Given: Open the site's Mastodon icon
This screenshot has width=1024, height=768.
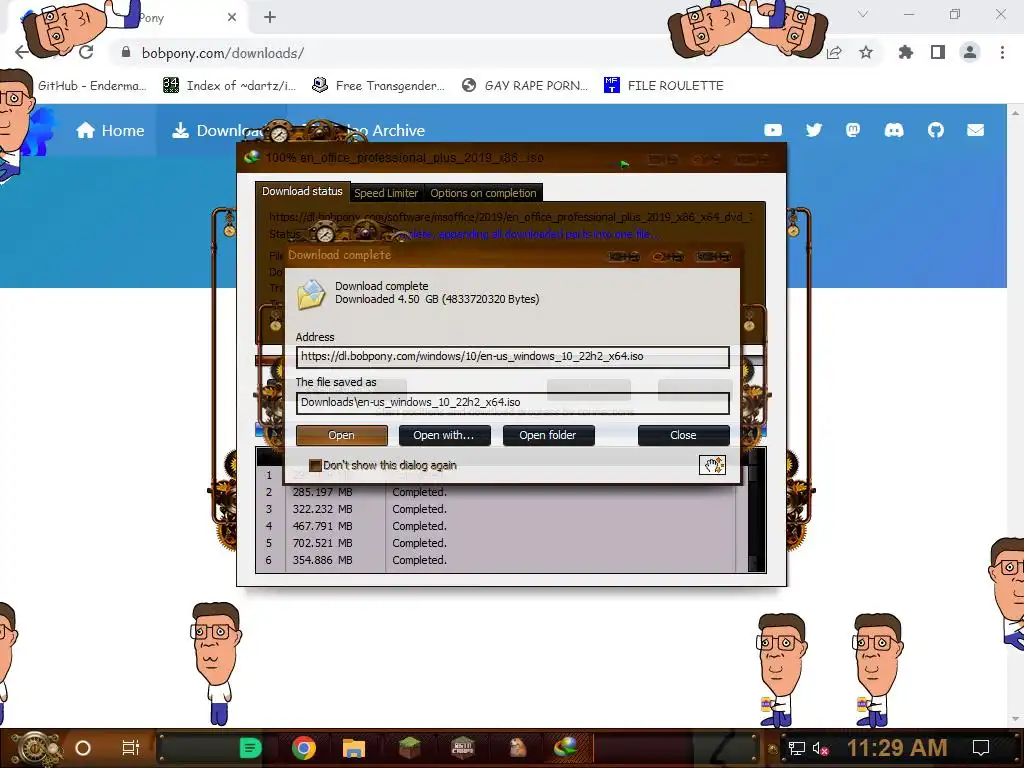Looking at the screenshot, I should click(853, 131).
